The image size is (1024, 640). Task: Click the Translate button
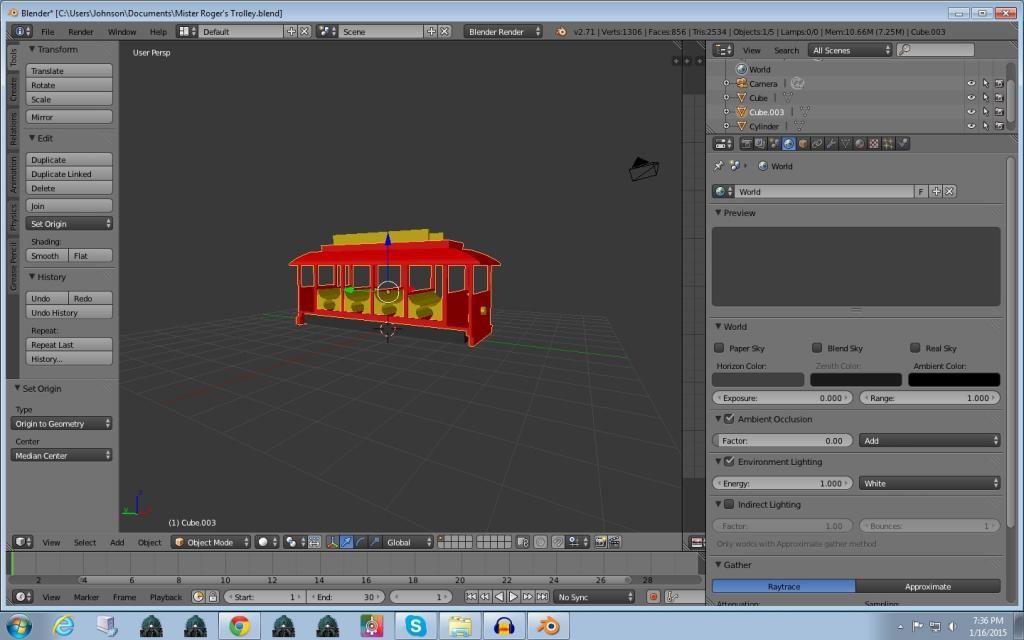[x=69, y=71]
